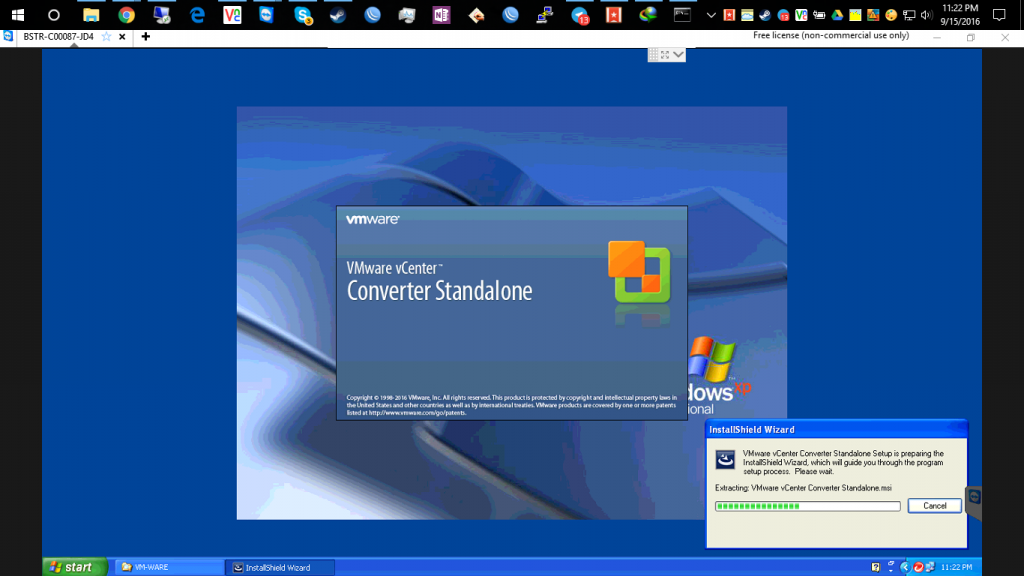The image size is (1024, 576).
Task: Close the BSTR-C00087-JD4 session tab
Action: [x=122, y=37]
